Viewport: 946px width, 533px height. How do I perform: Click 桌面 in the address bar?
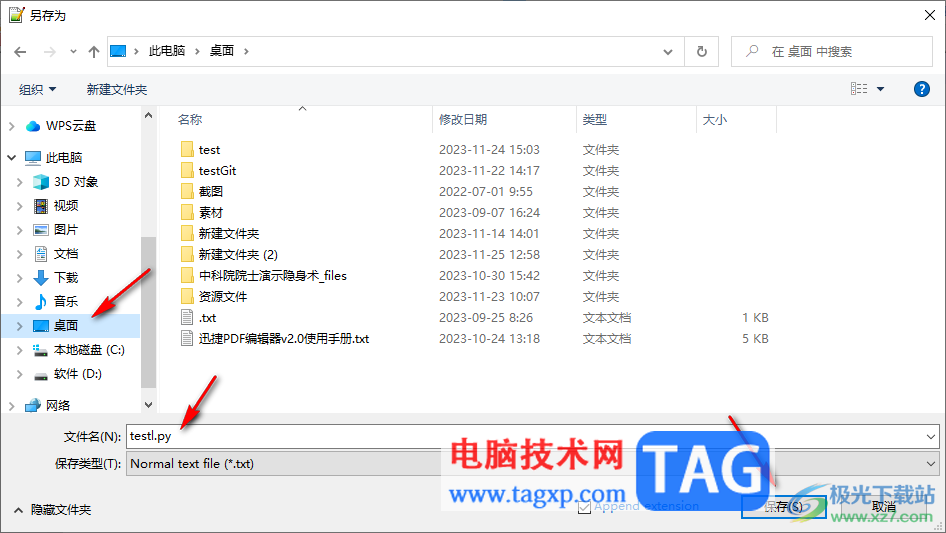[x=221, y=51]
